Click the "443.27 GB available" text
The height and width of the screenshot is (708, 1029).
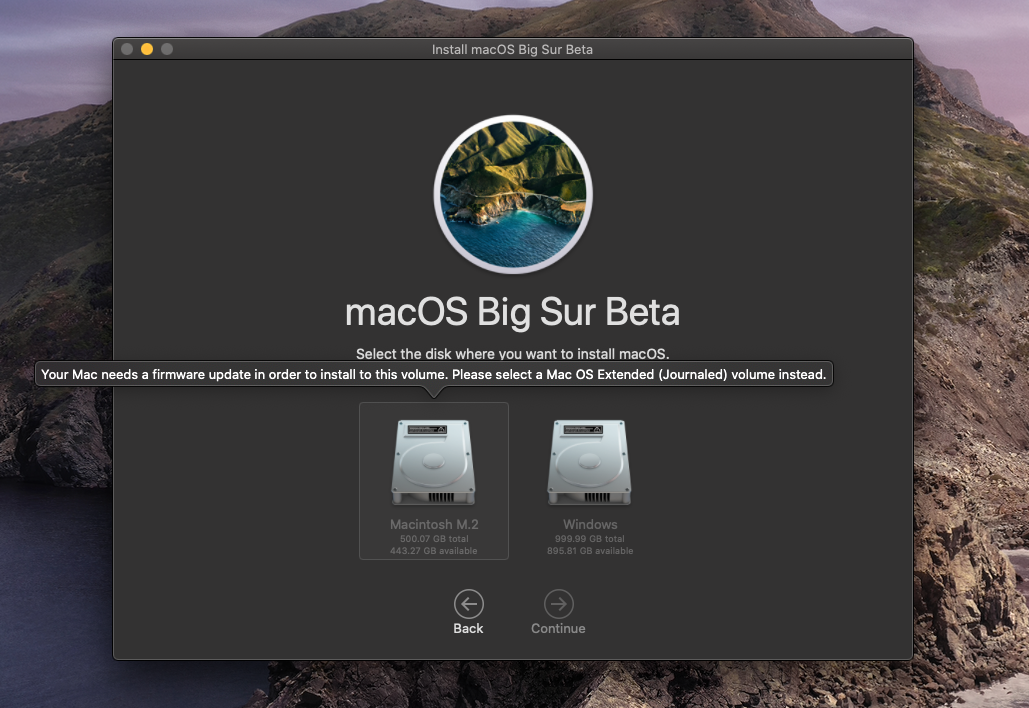click(x=434, y=551)
